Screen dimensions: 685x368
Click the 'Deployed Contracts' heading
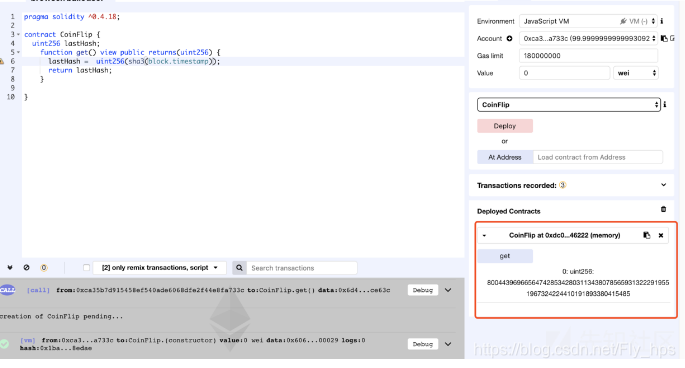tap(509, 211)
